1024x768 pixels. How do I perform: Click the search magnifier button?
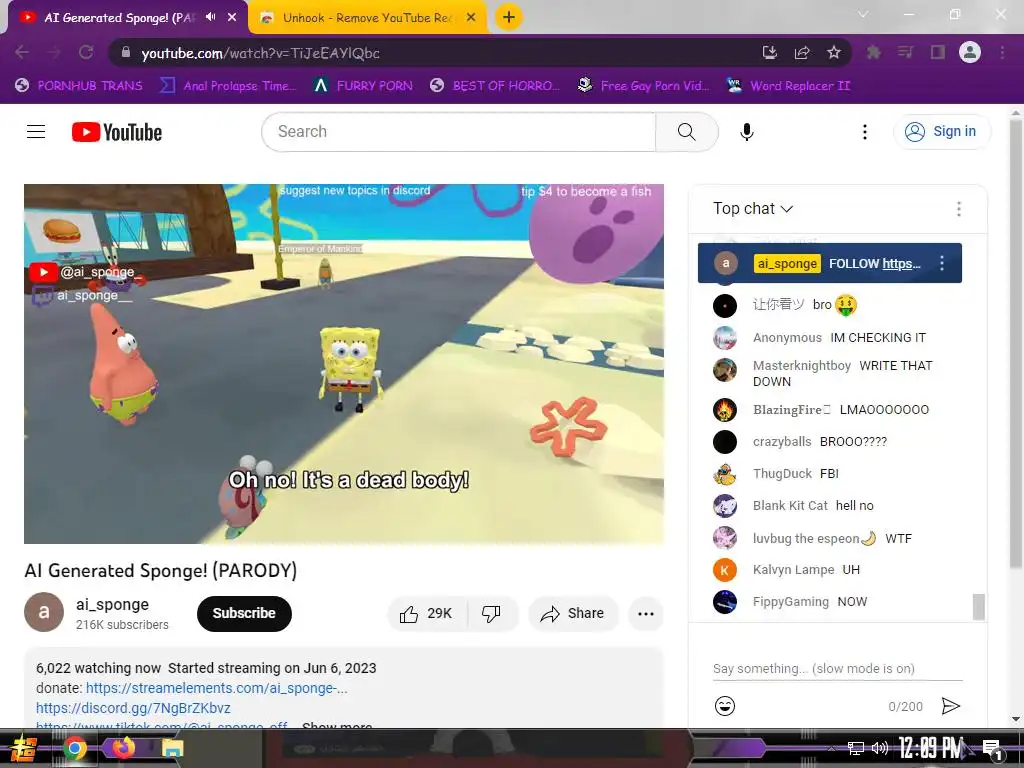tap(686, 132)
